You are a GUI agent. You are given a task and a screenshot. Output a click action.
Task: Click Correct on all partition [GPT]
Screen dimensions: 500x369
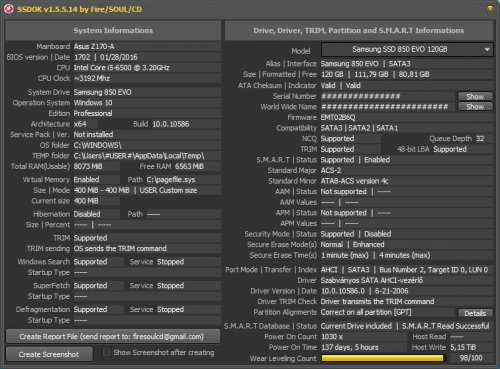(x=366, y=312)
